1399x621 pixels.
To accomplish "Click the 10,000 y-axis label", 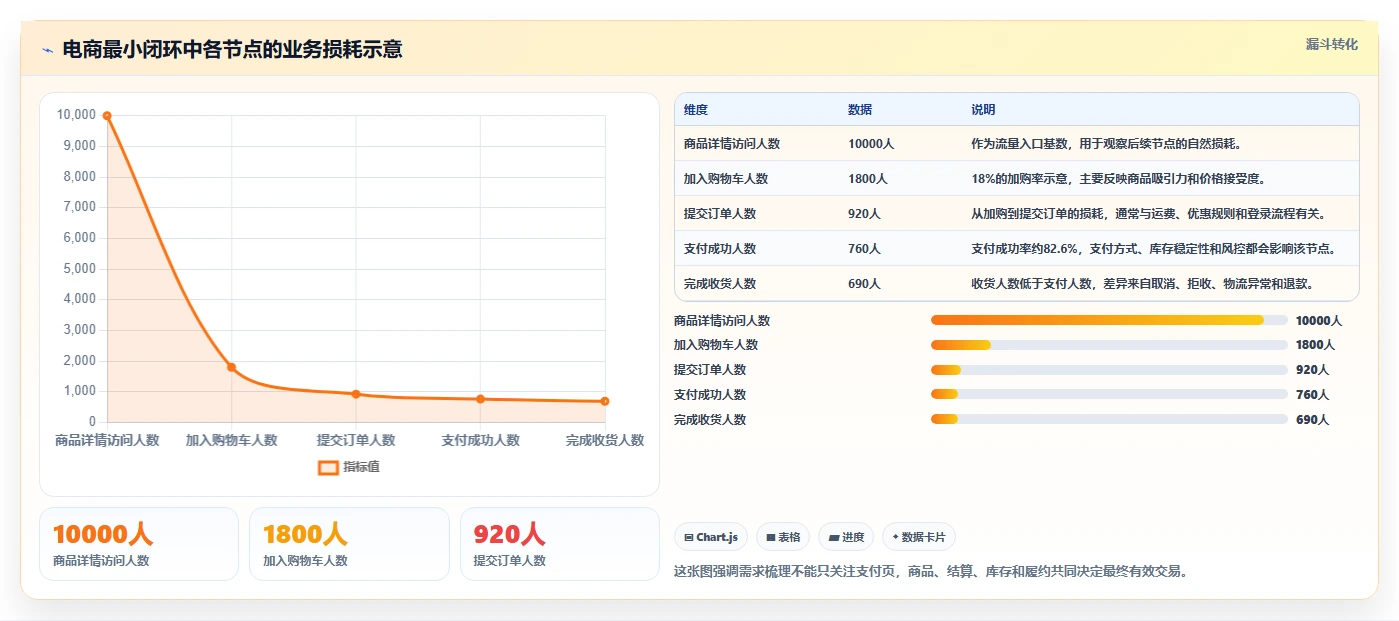I will click(x=77, y=115).
